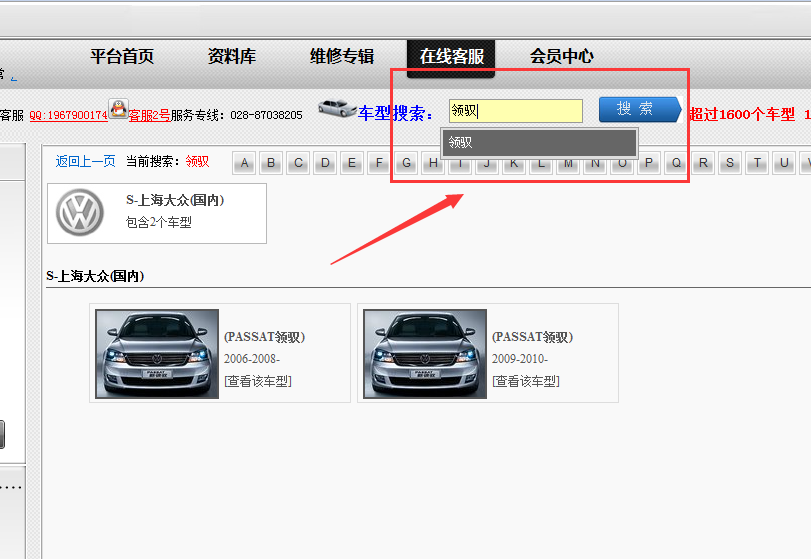Filter brands by letter F

coord(379,163)
